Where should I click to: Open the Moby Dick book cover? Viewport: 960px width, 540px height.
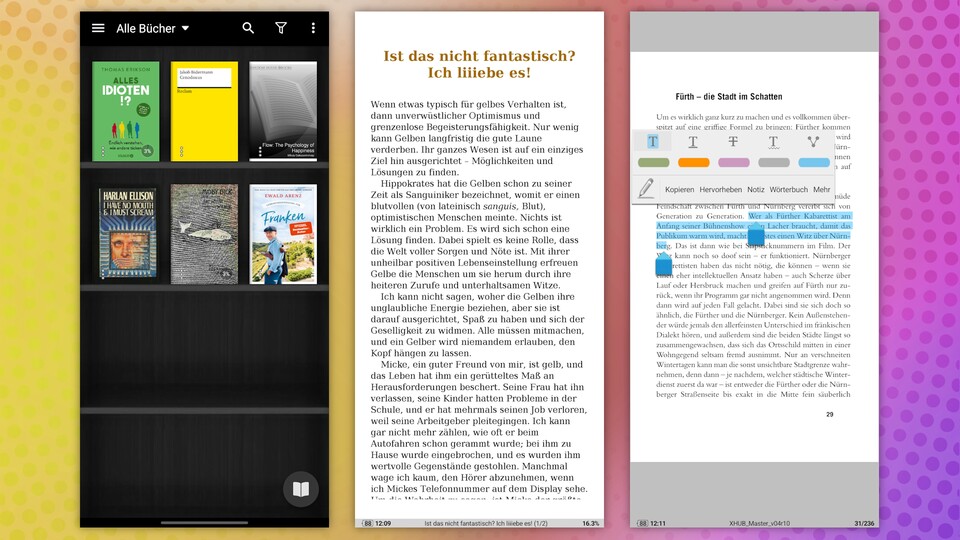click(204, 234)
